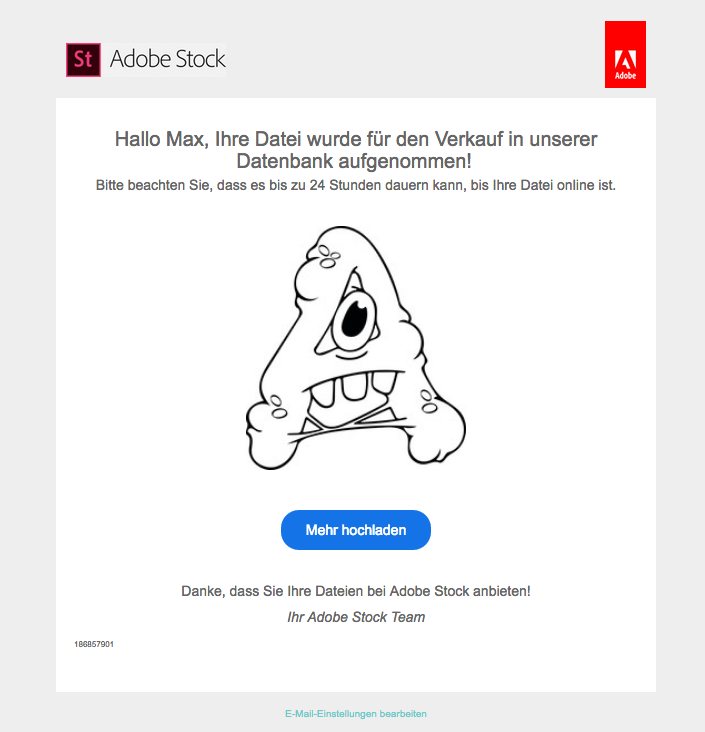Click the Adobe Stock 'St' square icon
Screen dimensions: 705x732
pyautogui.click(x=83, y=60)
